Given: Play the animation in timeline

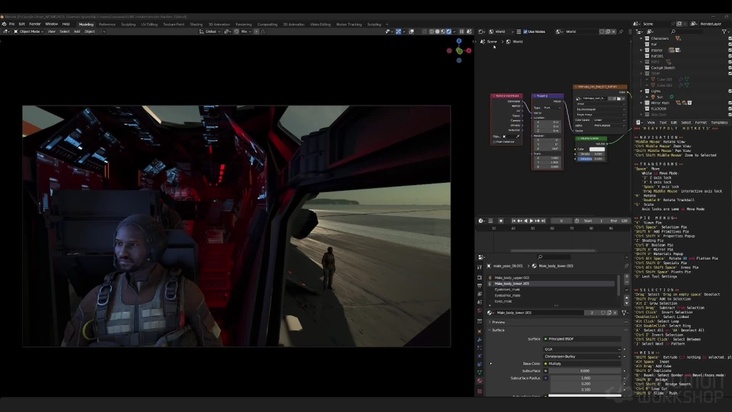Looking at the screenshot, I should (531, 221).
